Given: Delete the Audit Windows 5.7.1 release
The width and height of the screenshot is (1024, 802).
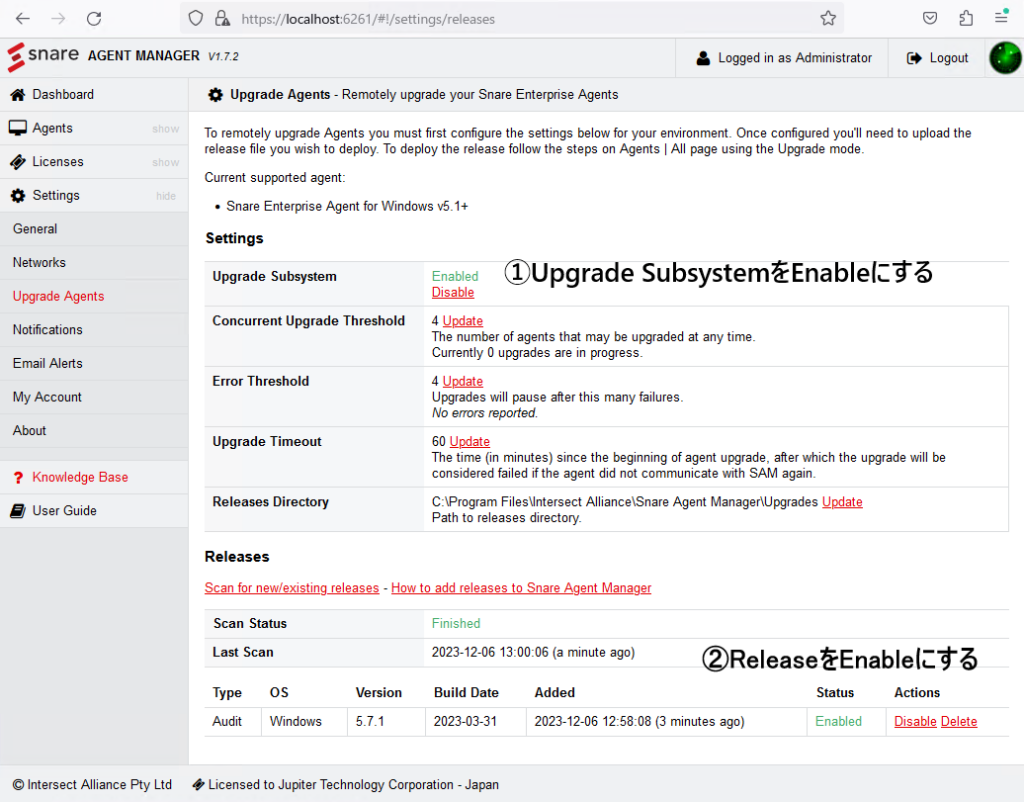Looking at the screenshot, I should 959,722.
